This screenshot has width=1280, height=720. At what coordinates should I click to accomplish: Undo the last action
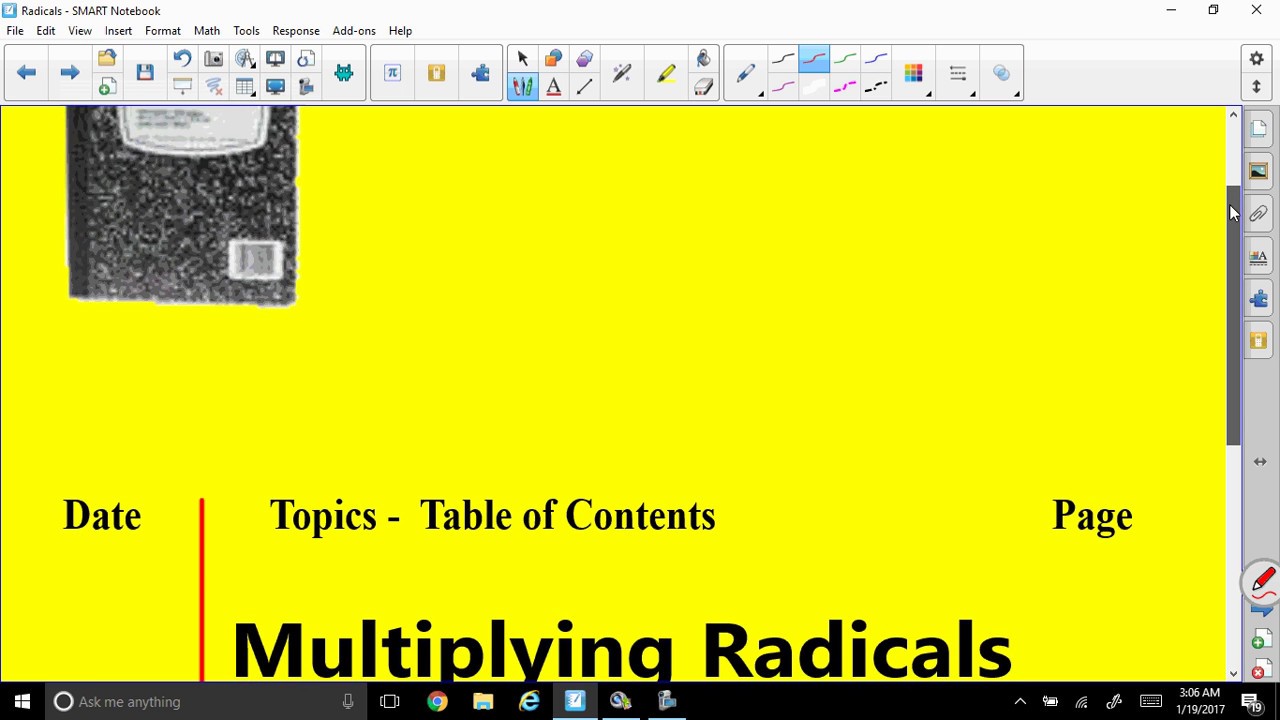(182, 59)
